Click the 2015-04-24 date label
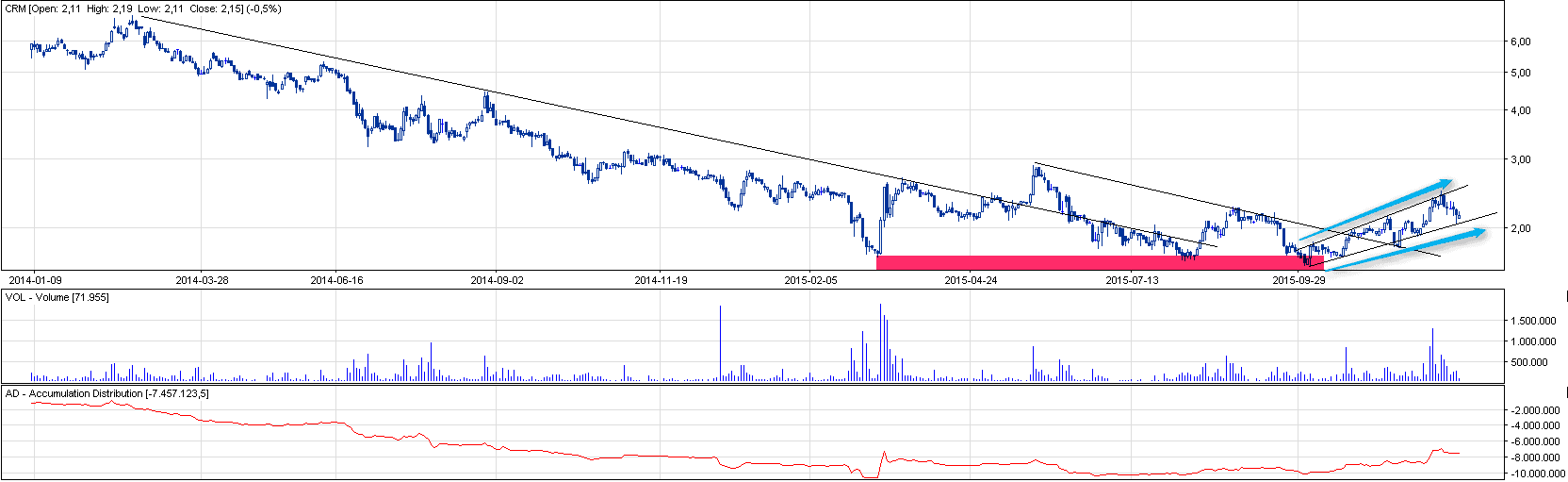Image resolution: width=1568 pixels, height=482 pixels. (971, 280)
